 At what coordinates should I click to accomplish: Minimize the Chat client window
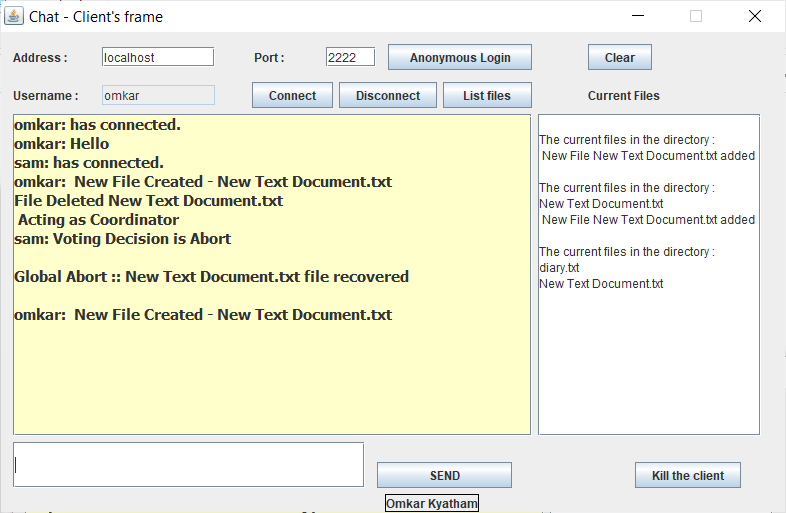pyautogui.click(x=638, y=16)
